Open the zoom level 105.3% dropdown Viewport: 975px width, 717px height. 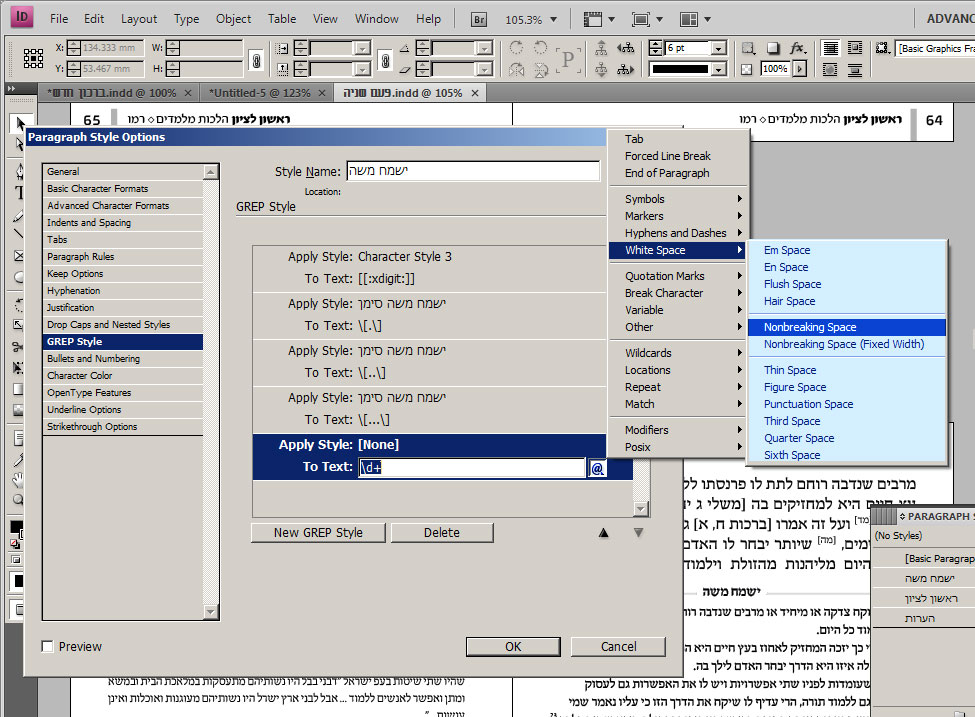click(553, 20)
